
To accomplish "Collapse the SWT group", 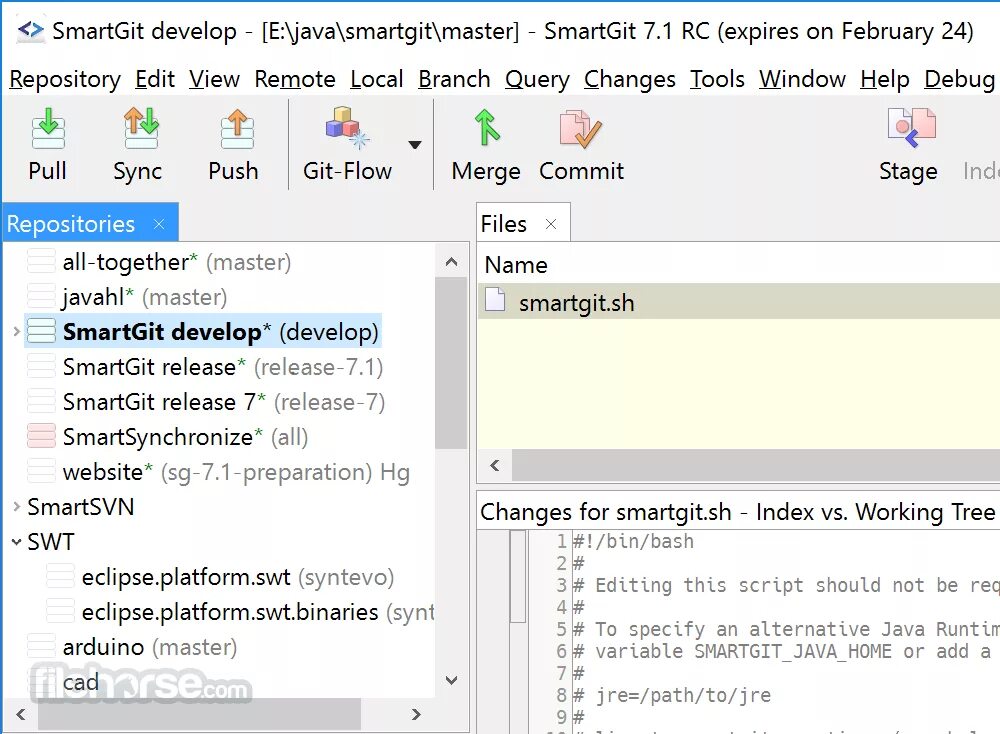I will 17,542.
